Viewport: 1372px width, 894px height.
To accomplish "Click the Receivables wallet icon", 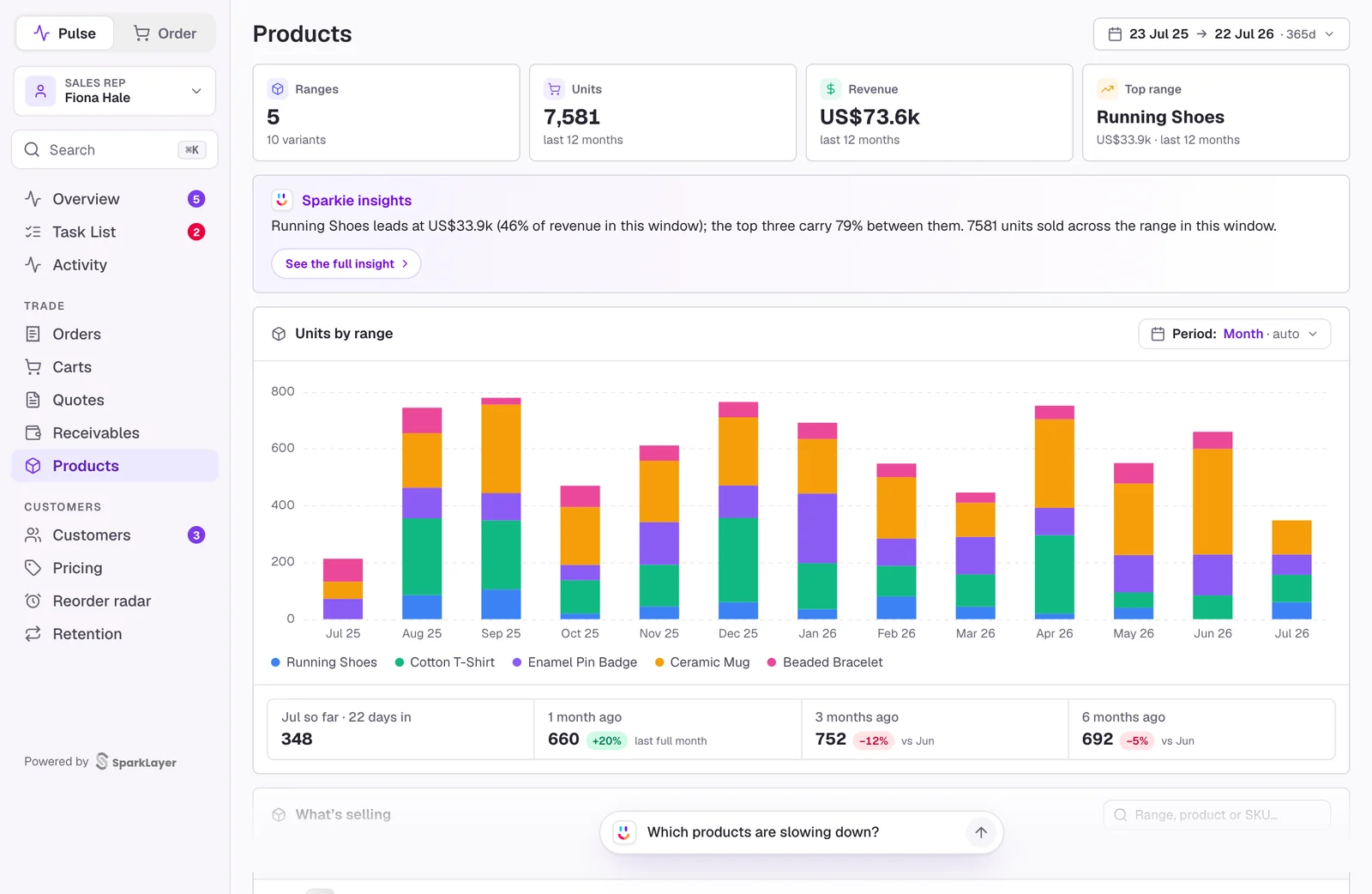I will [x=33, y=433].
